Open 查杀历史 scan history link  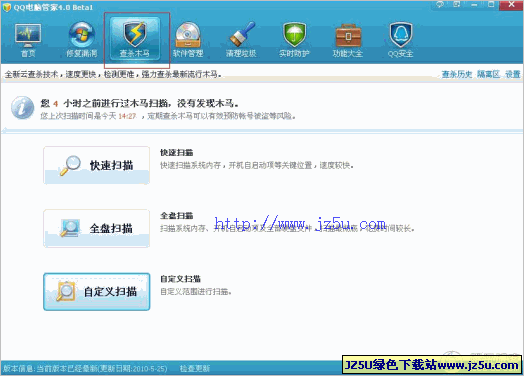point(457,74)
